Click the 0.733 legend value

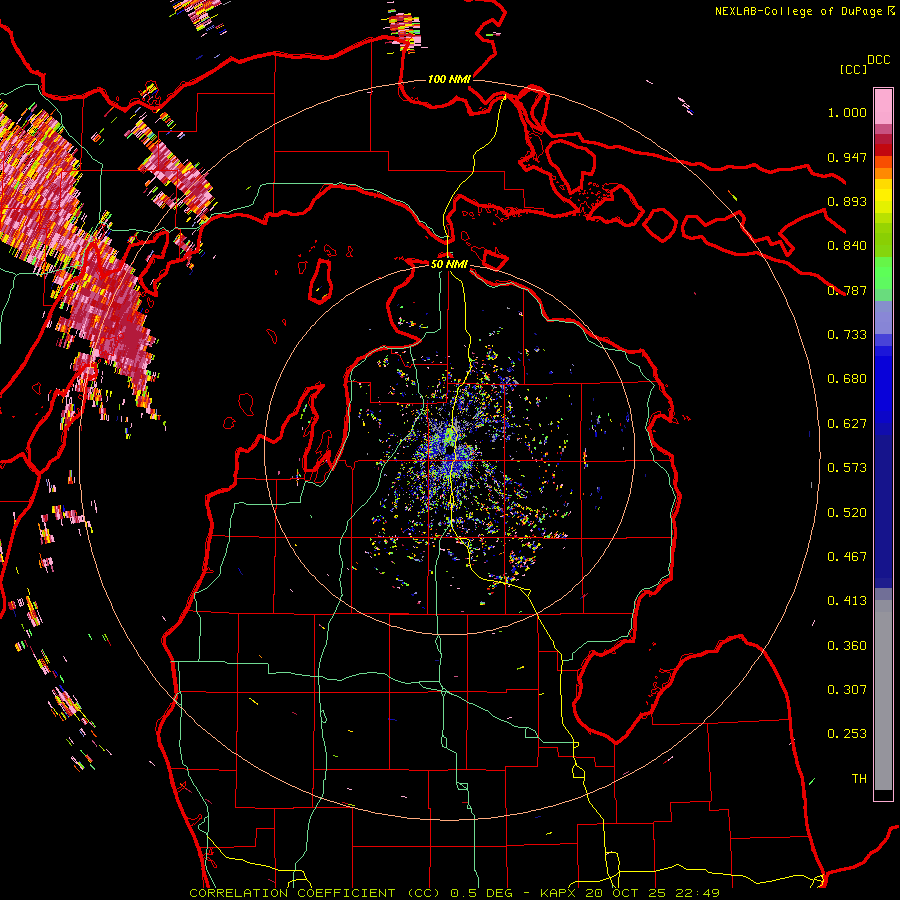(847, 335)
